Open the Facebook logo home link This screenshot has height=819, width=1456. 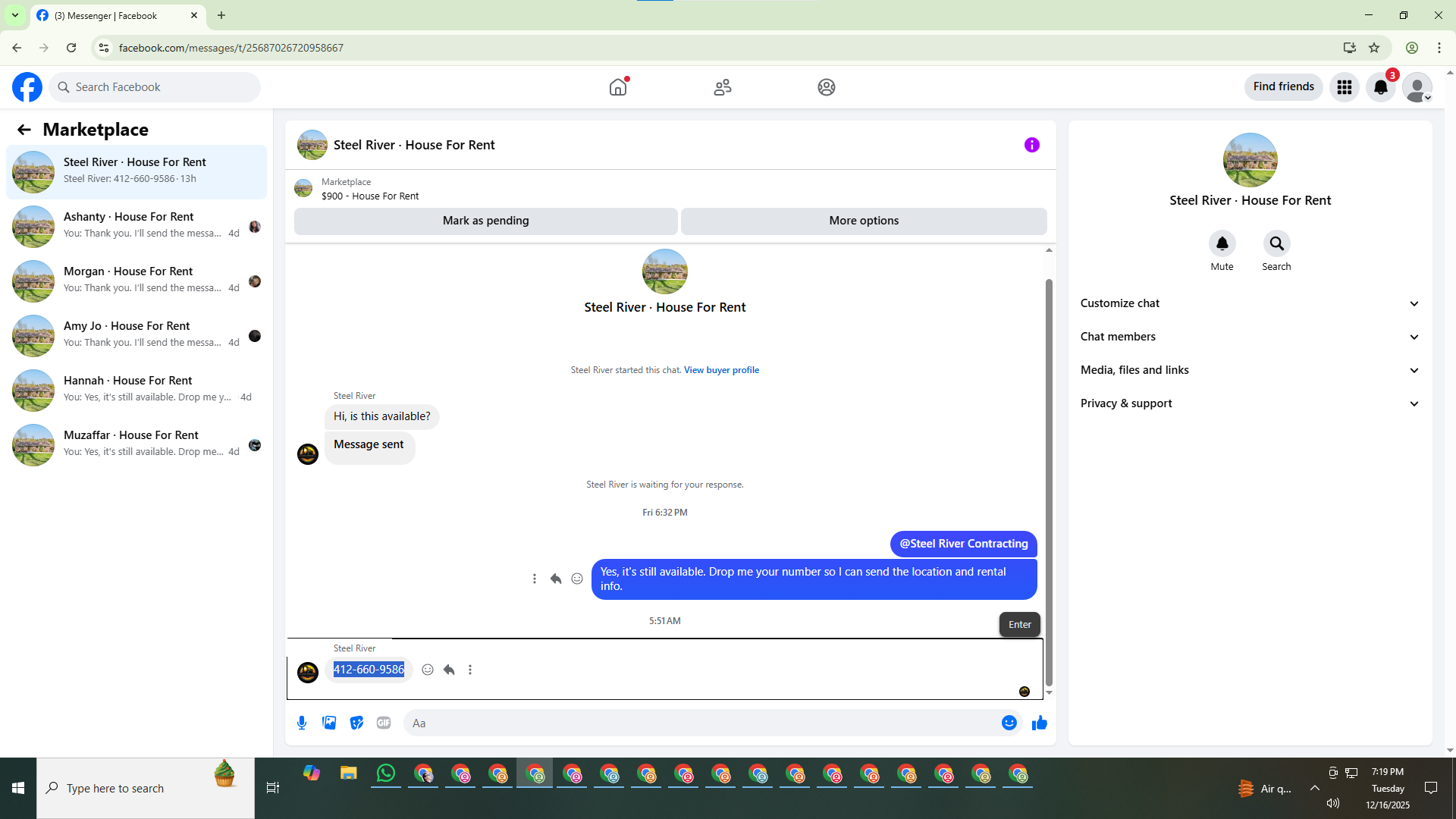[27, 87]
